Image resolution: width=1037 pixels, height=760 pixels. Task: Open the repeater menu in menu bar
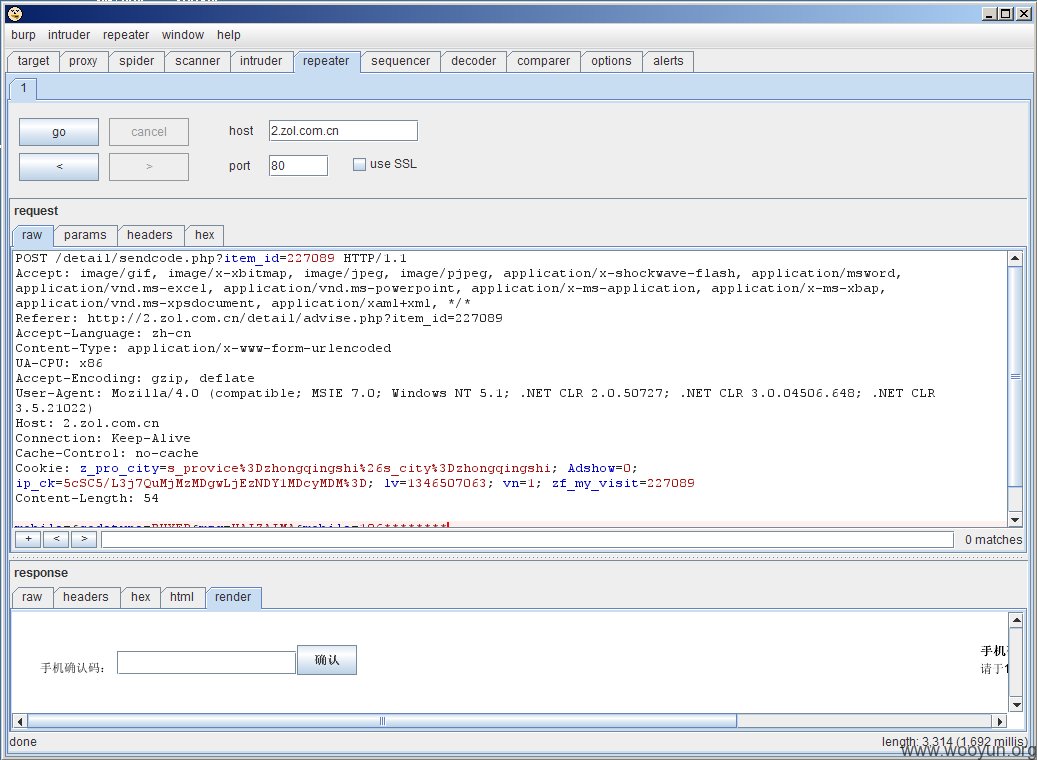126,35
